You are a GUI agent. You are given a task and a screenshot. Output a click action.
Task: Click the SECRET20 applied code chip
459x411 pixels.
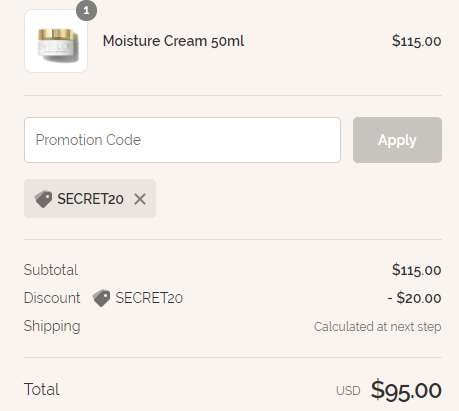pyautogui.click(x=90, y=199)
